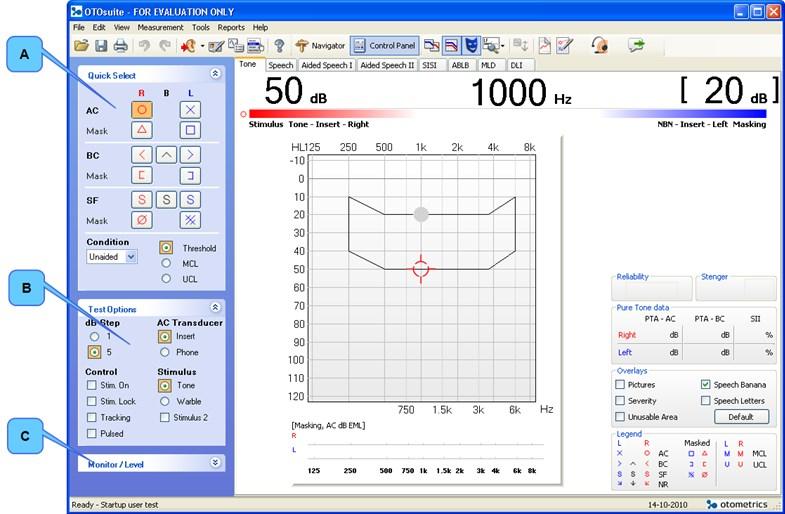Select the UCL radio button
The image size is (785, 514).
pyautogui.click(x=166, y=279)
